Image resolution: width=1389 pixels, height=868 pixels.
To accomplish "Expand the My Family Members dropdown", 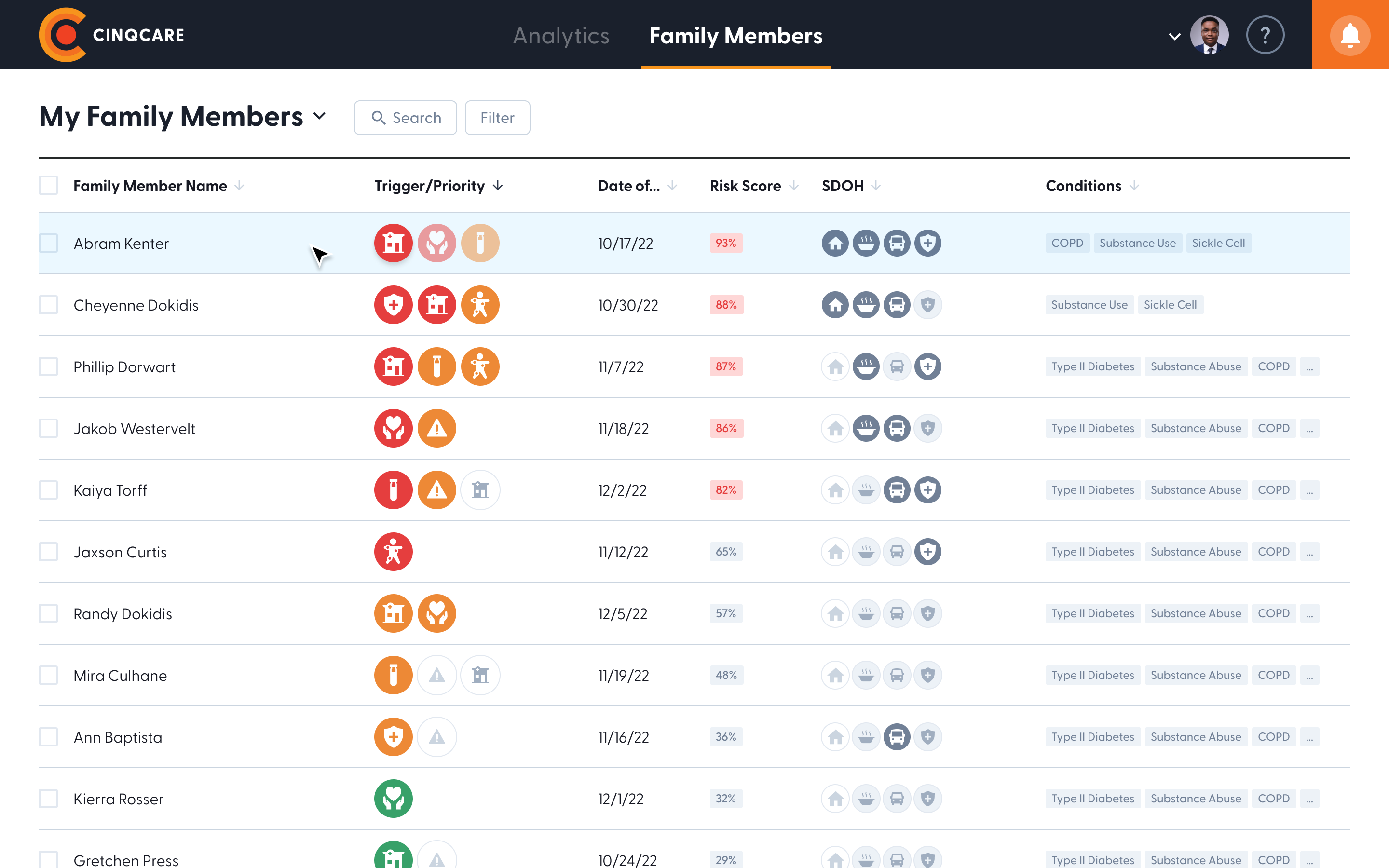I will point(319,117).
